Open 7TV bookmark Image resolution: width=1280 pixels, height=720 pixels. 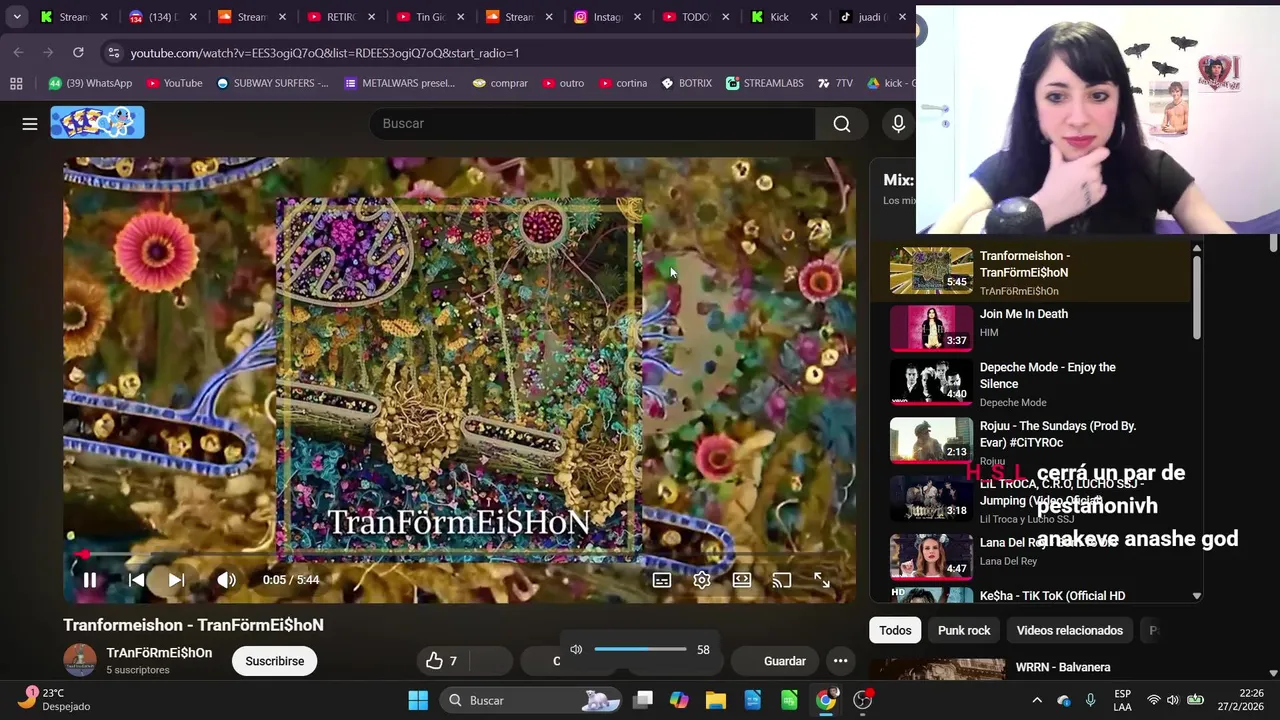(835, 83)
